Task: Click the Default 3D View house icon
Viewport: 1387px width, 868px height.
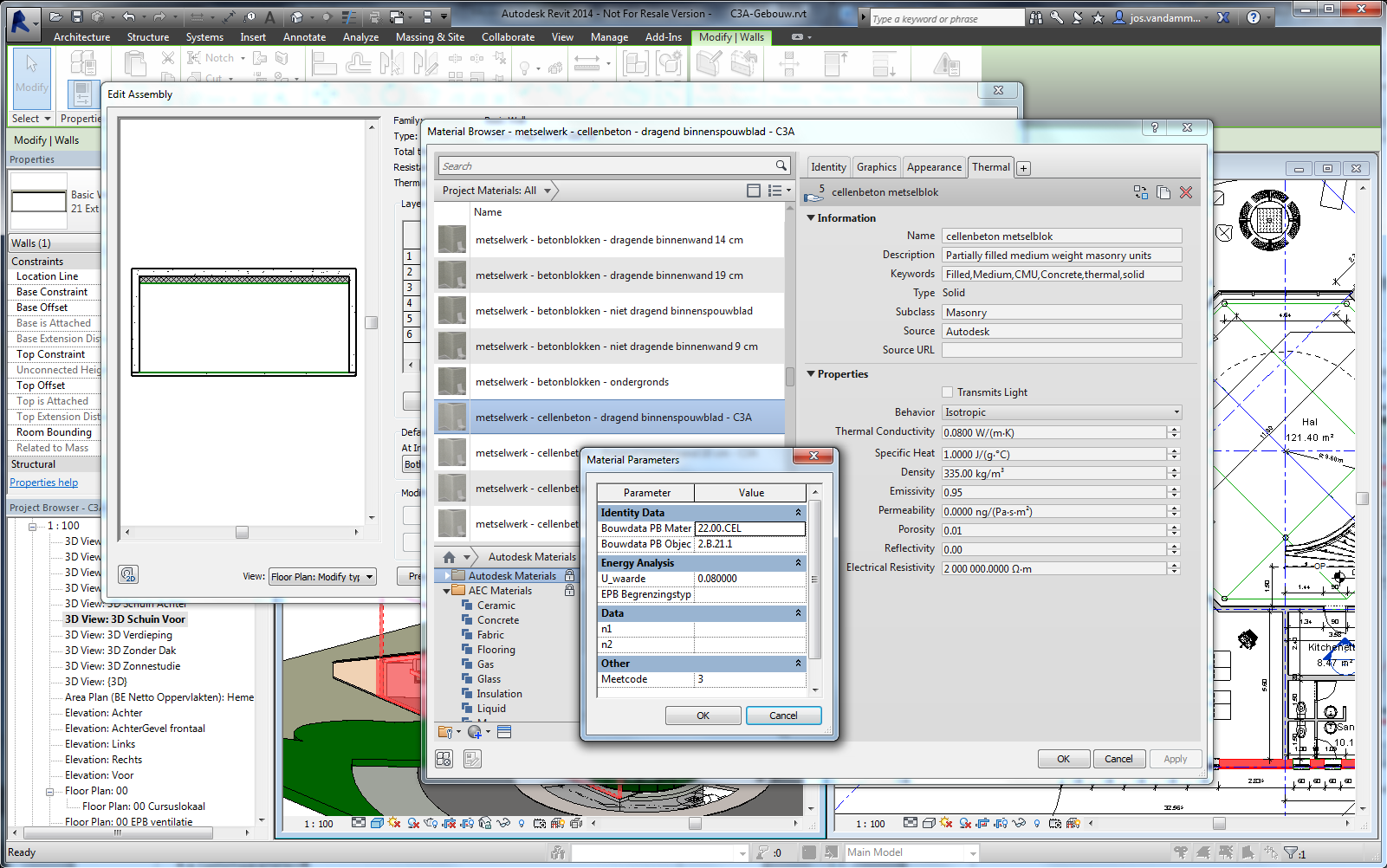Action: (x=297, y=16)
